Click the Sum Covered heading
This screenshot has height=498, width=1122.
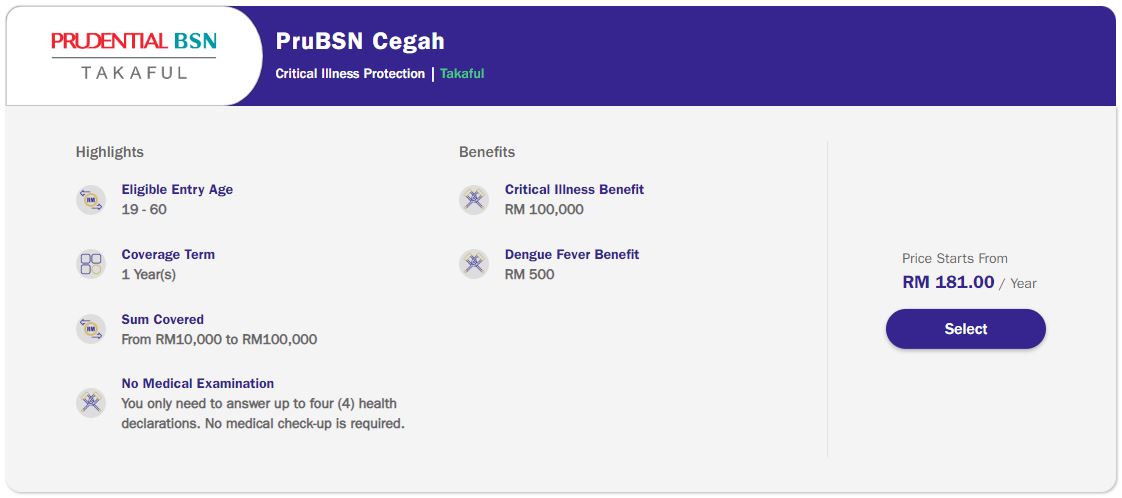pos(162,320)
